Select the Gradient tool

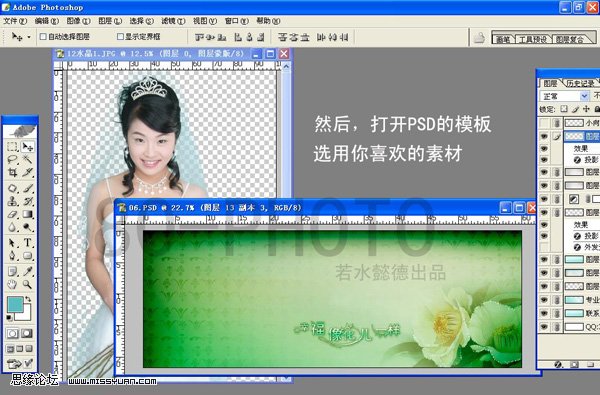(x=27, y=214)
